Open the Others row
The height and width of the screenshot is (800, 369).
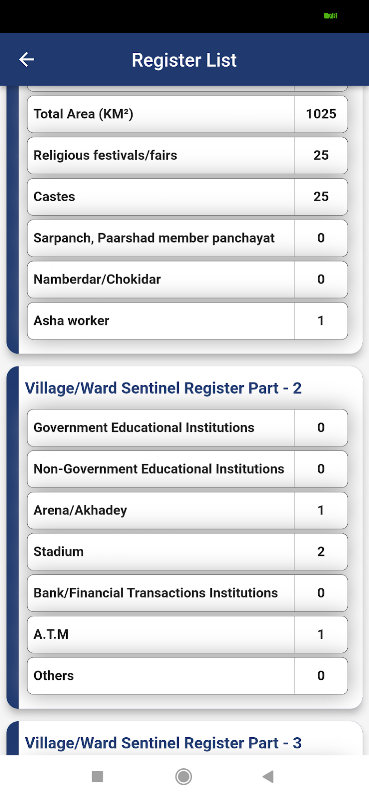[187, 676]
